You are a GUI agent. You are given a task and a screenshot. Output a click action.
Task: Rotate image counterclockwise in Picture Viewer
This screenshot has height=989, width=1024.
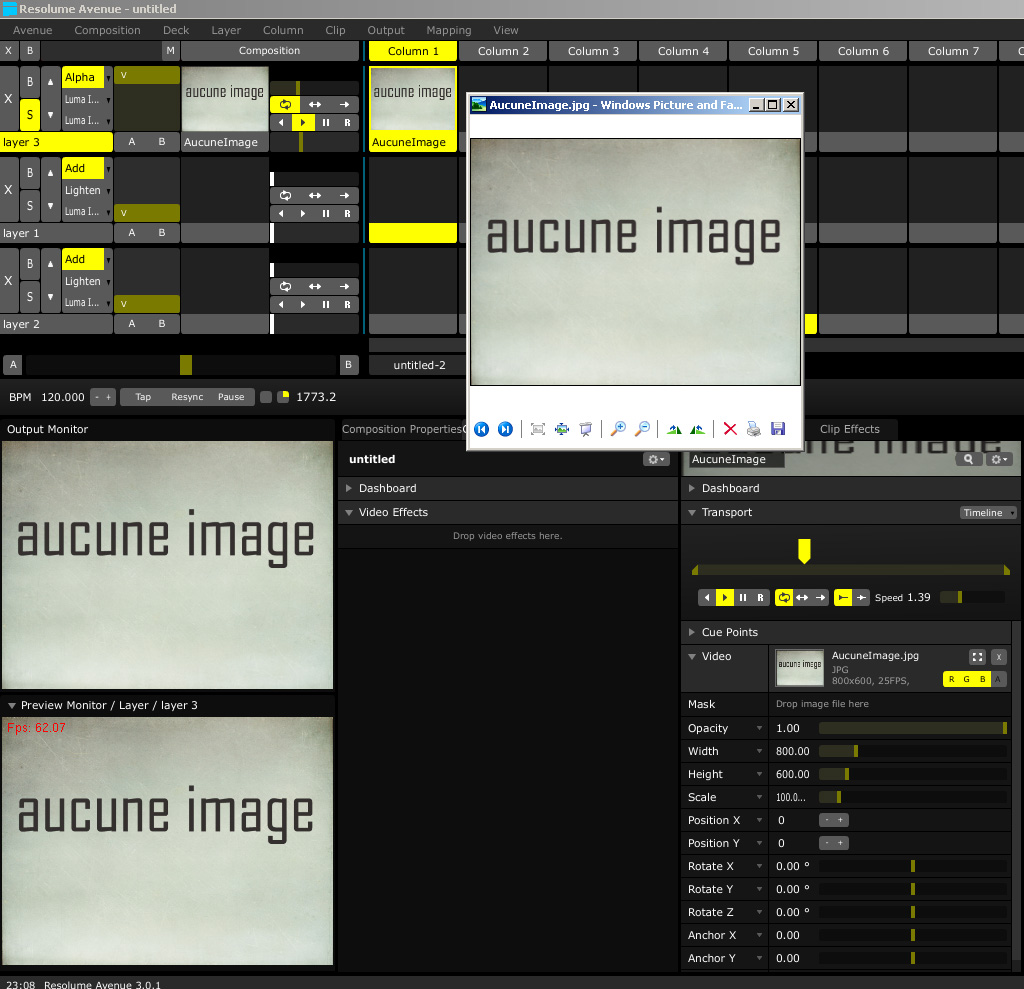[697, 429]
